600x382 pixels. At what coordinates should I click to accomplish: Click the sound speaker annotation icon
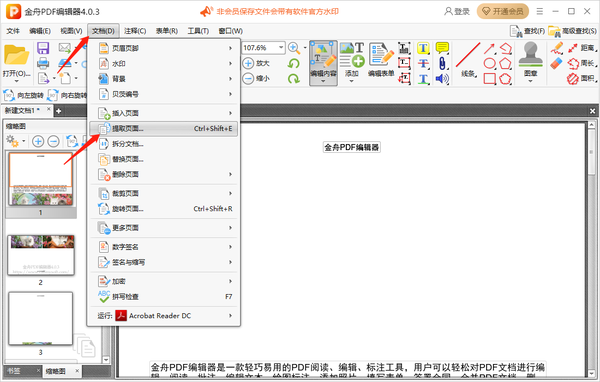442,78
